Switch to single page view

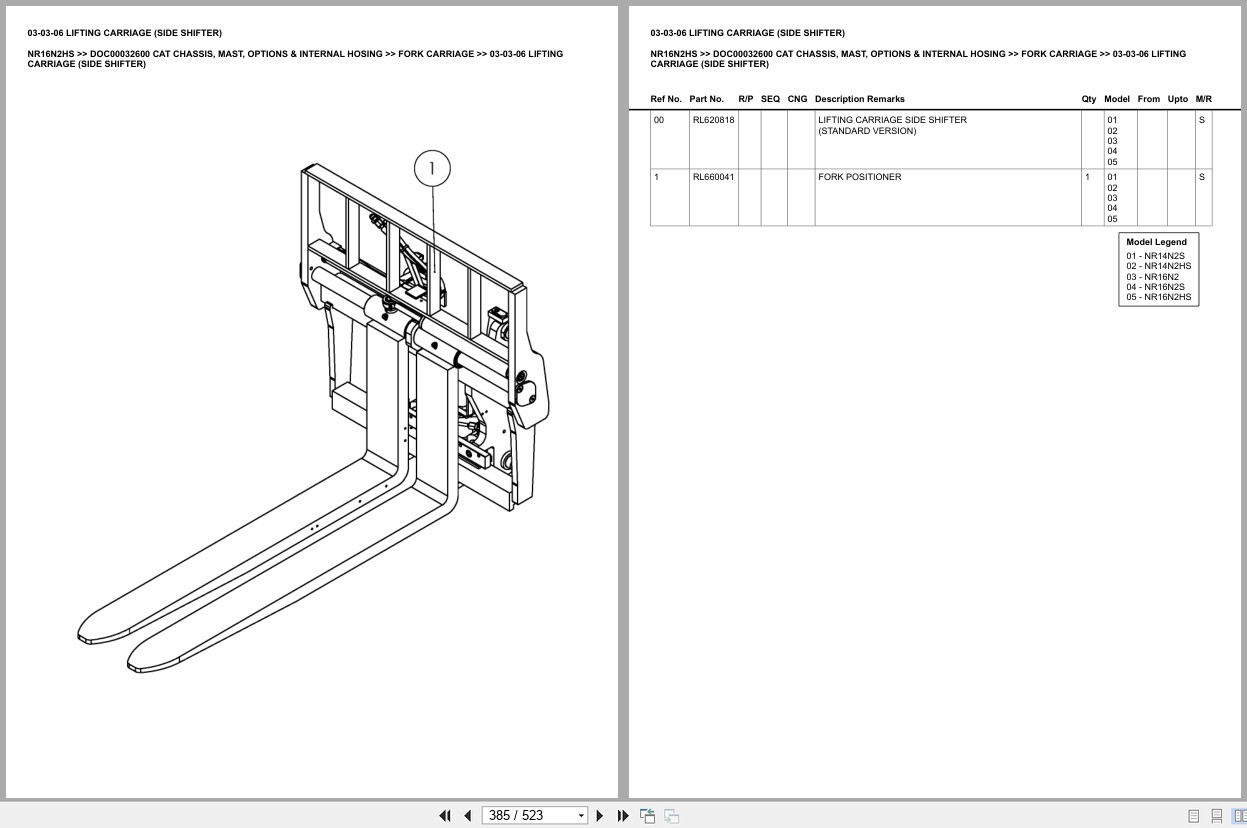point(1194,816)
